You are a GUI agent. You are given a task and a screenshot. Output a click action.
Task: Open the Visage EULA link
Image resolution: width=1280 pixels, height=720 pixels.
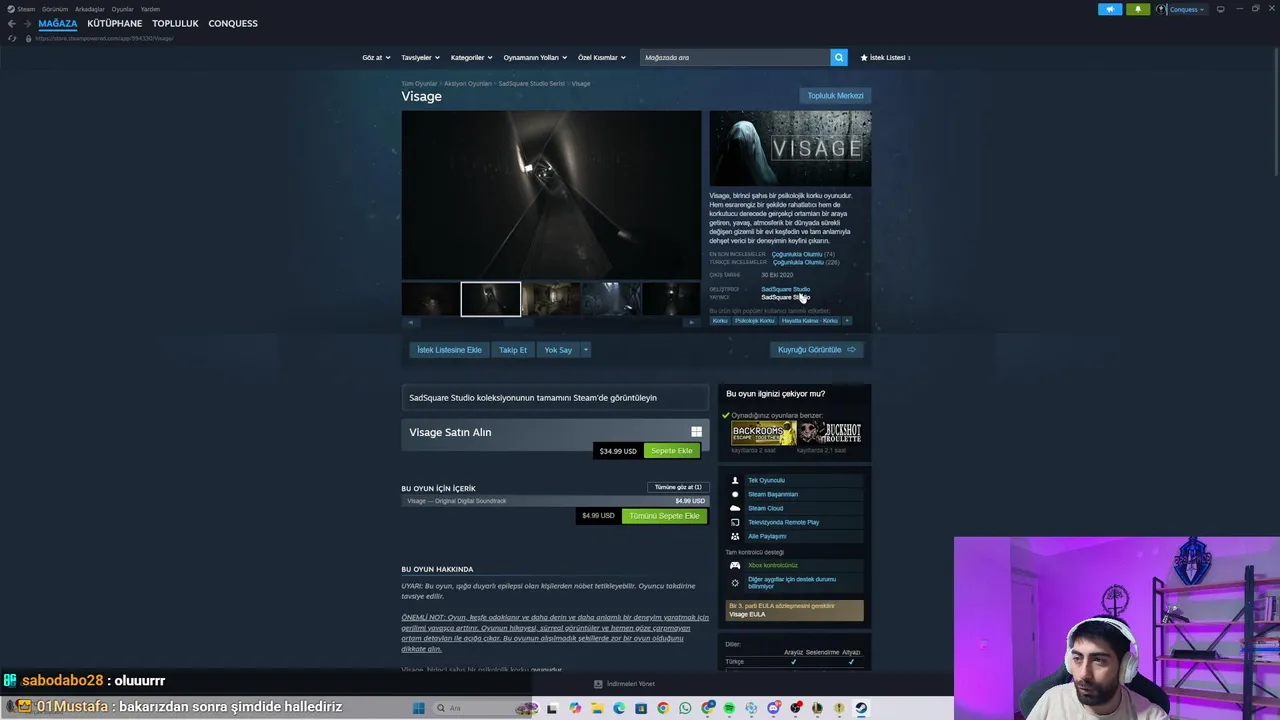(747, 614)
